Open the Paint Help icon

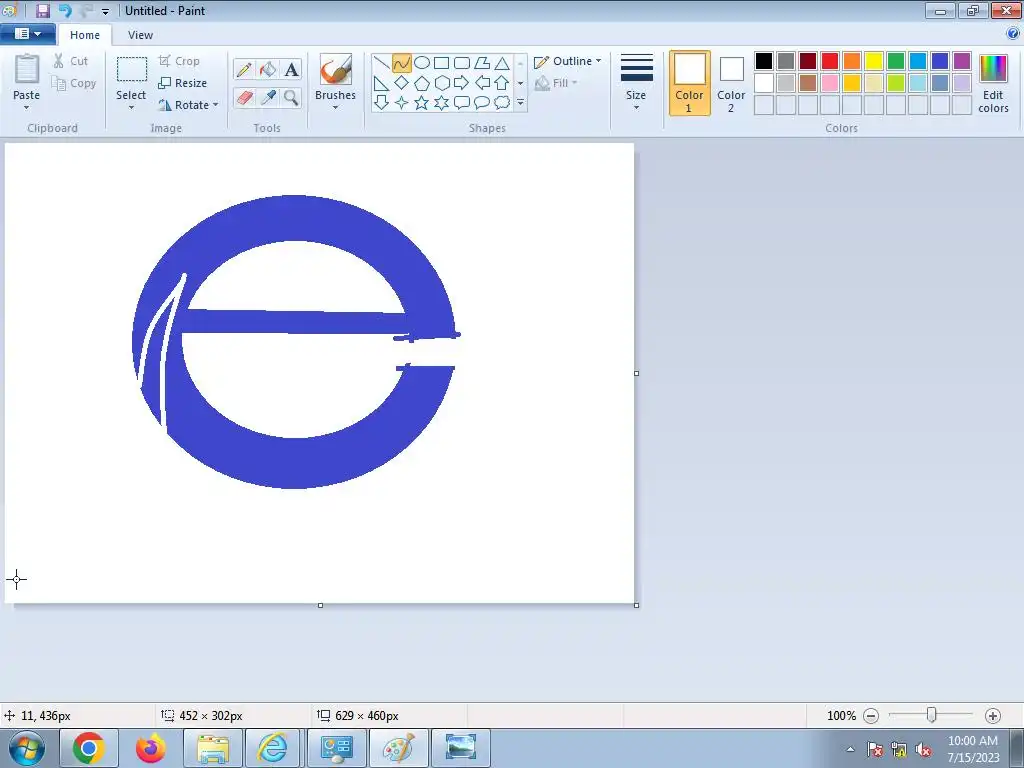[x=1013, y=33]
